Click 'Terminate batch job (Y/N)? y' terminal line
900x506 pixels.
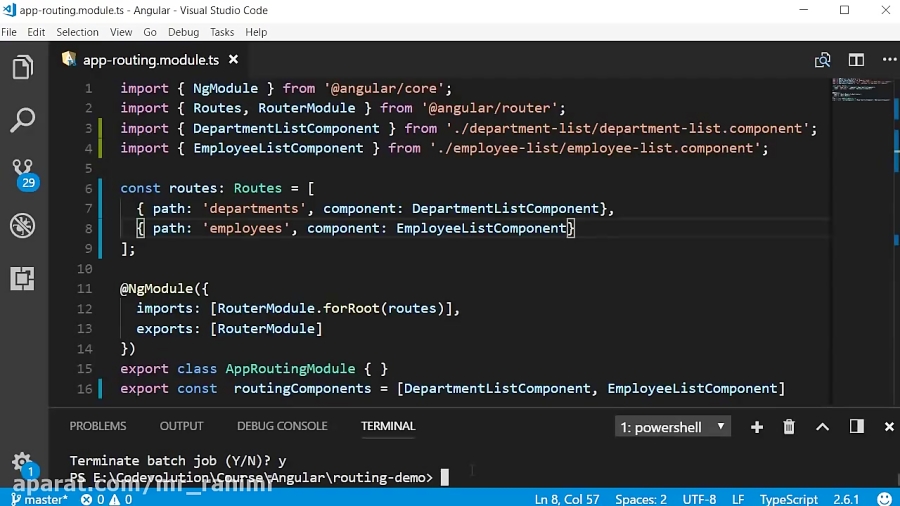tap(178, 461)
